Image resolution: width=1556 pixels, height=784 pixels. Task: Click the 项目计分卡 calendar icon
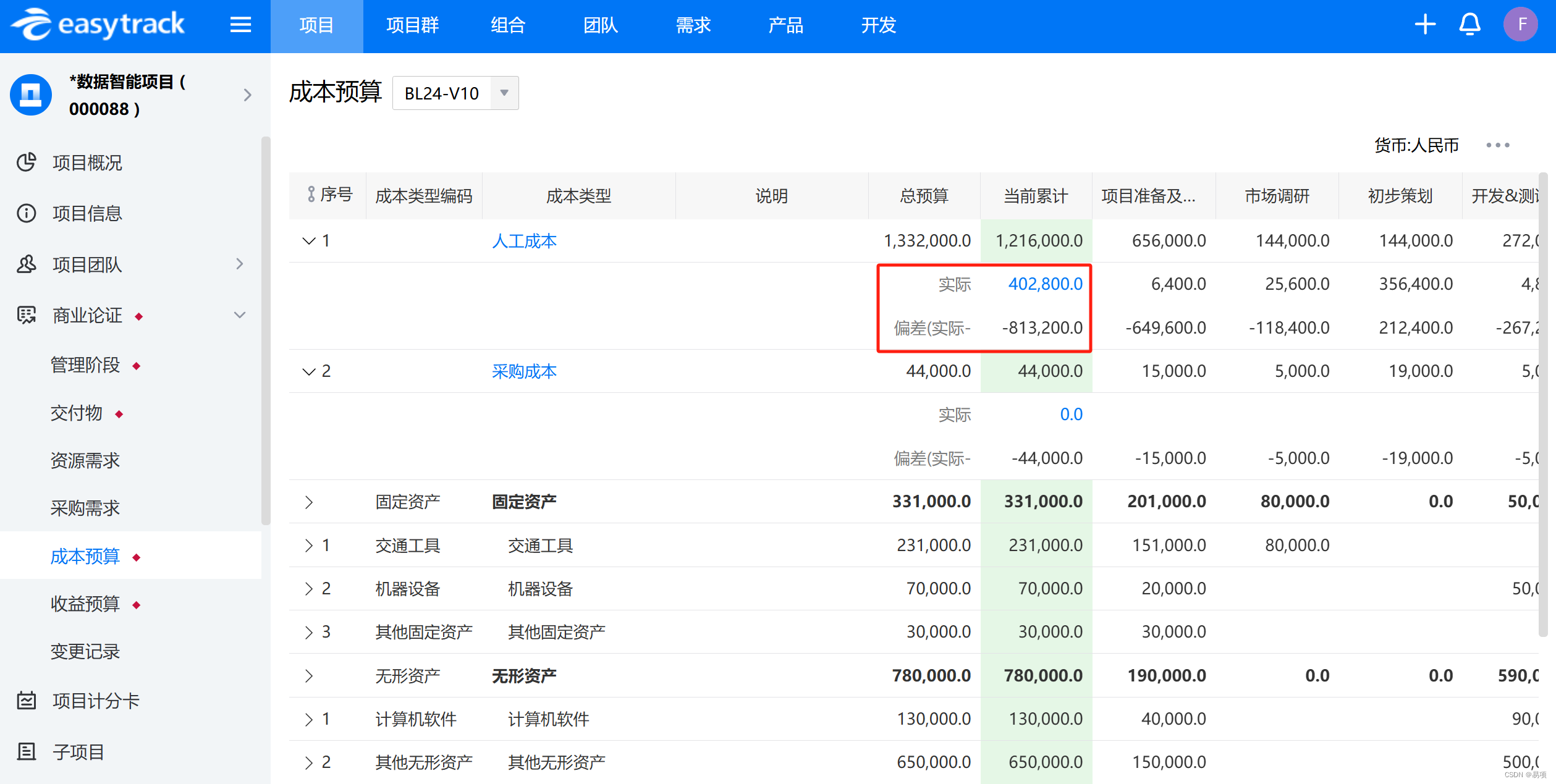[27, 701]
